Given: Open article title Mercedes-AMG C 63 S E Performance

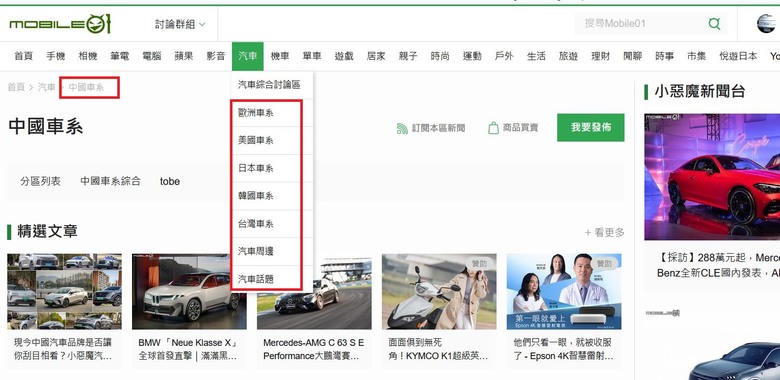Looking at the screenshot, I should coord(313,350).
